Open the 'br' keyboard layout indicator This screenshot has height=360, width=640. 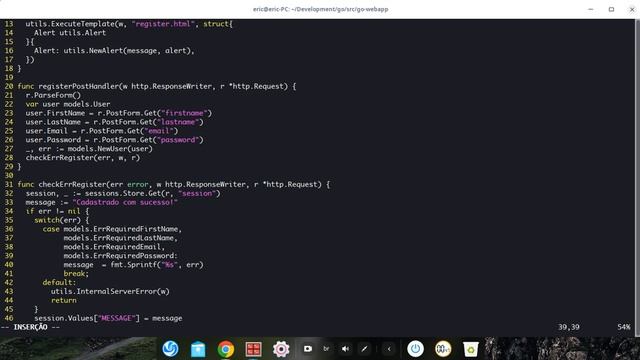[326, 349]
